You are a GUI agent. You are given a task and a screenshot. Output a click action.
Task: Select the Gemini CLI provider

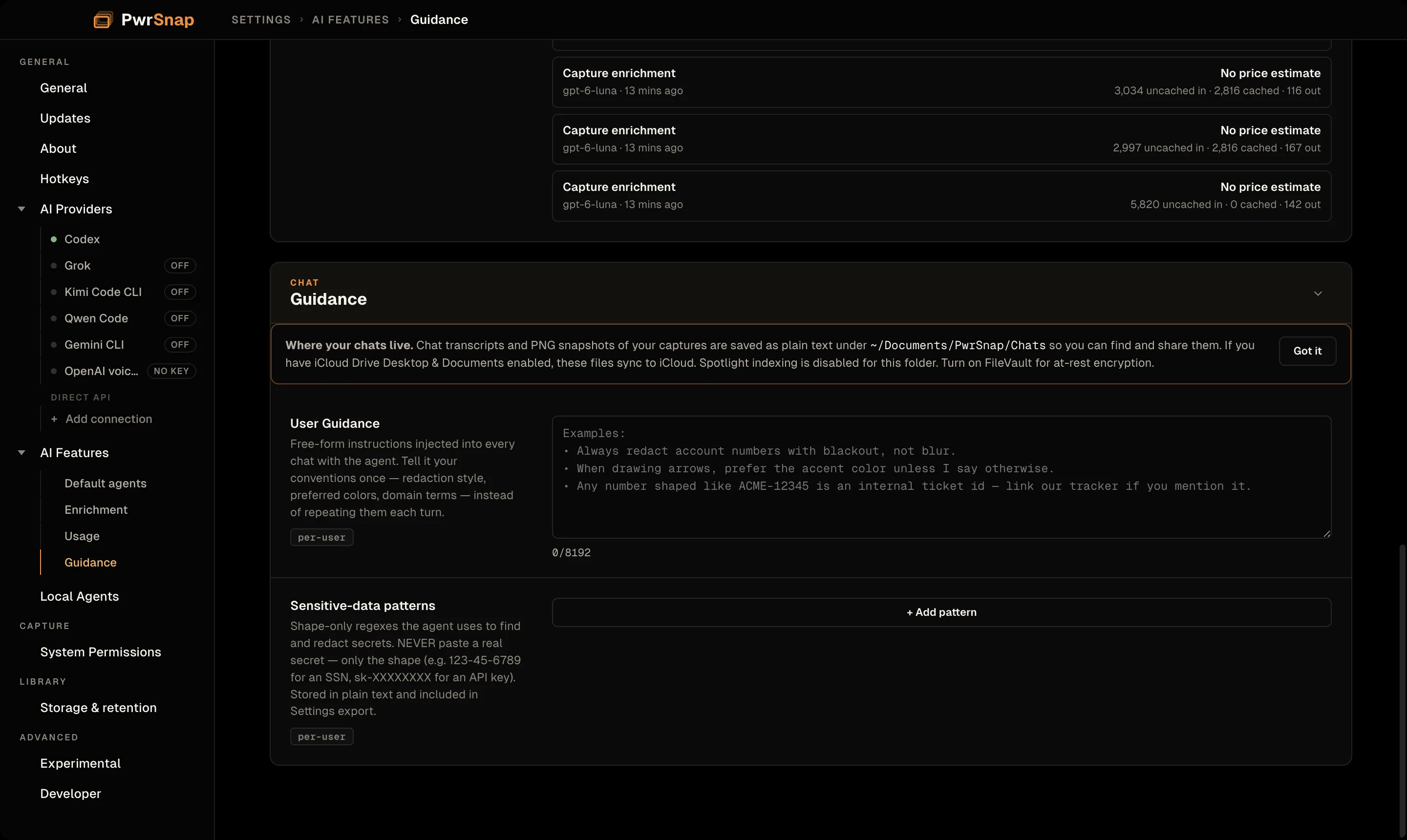click(94, 345)
